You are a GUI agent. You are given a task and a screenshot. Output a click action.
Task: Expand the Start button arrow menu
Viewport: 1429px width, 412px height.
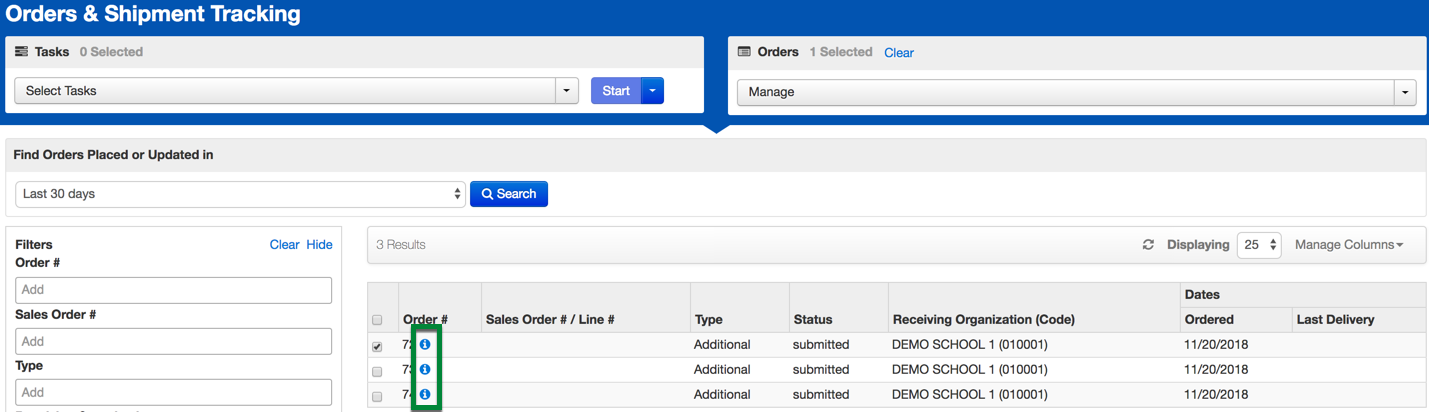tap(652, 91)
